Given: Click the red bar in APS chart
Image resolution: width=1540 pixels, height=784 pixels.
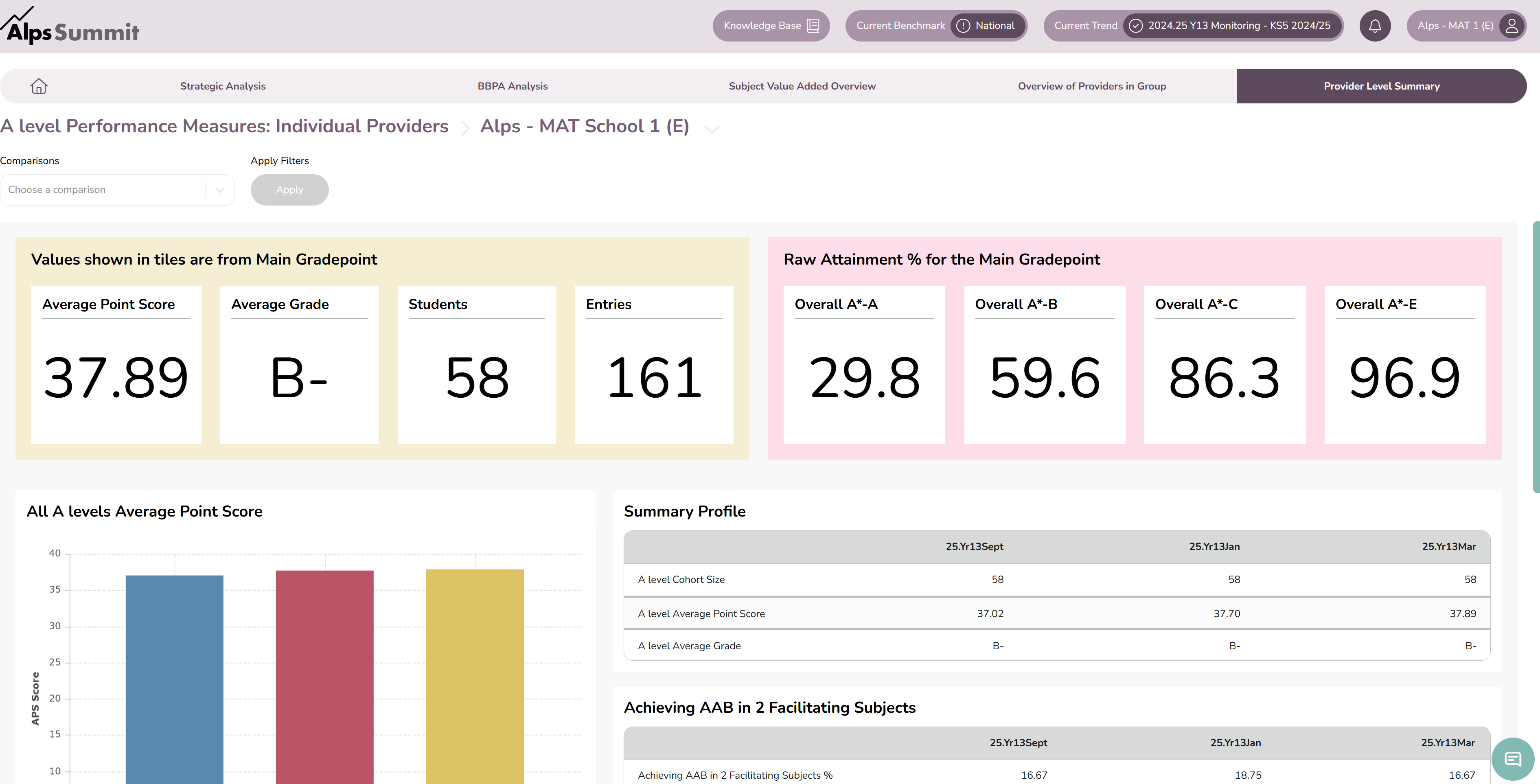Looking at the screenshot, I should pyautogui.click(x=324, y=677).
